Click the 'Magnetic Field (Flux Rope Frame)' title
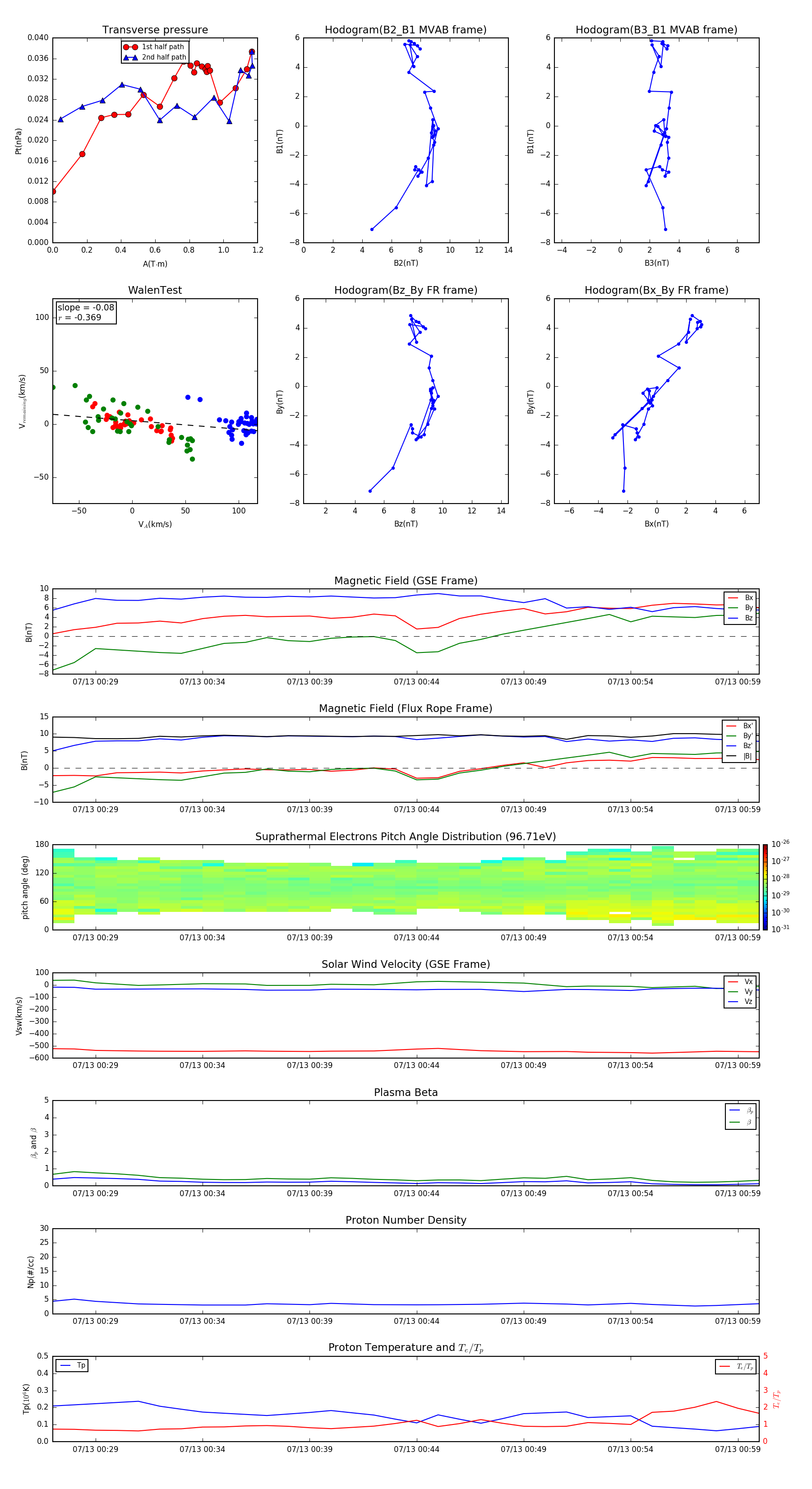Image resolution: width=812 pixels, height=1489 pixels. (406, 709)
